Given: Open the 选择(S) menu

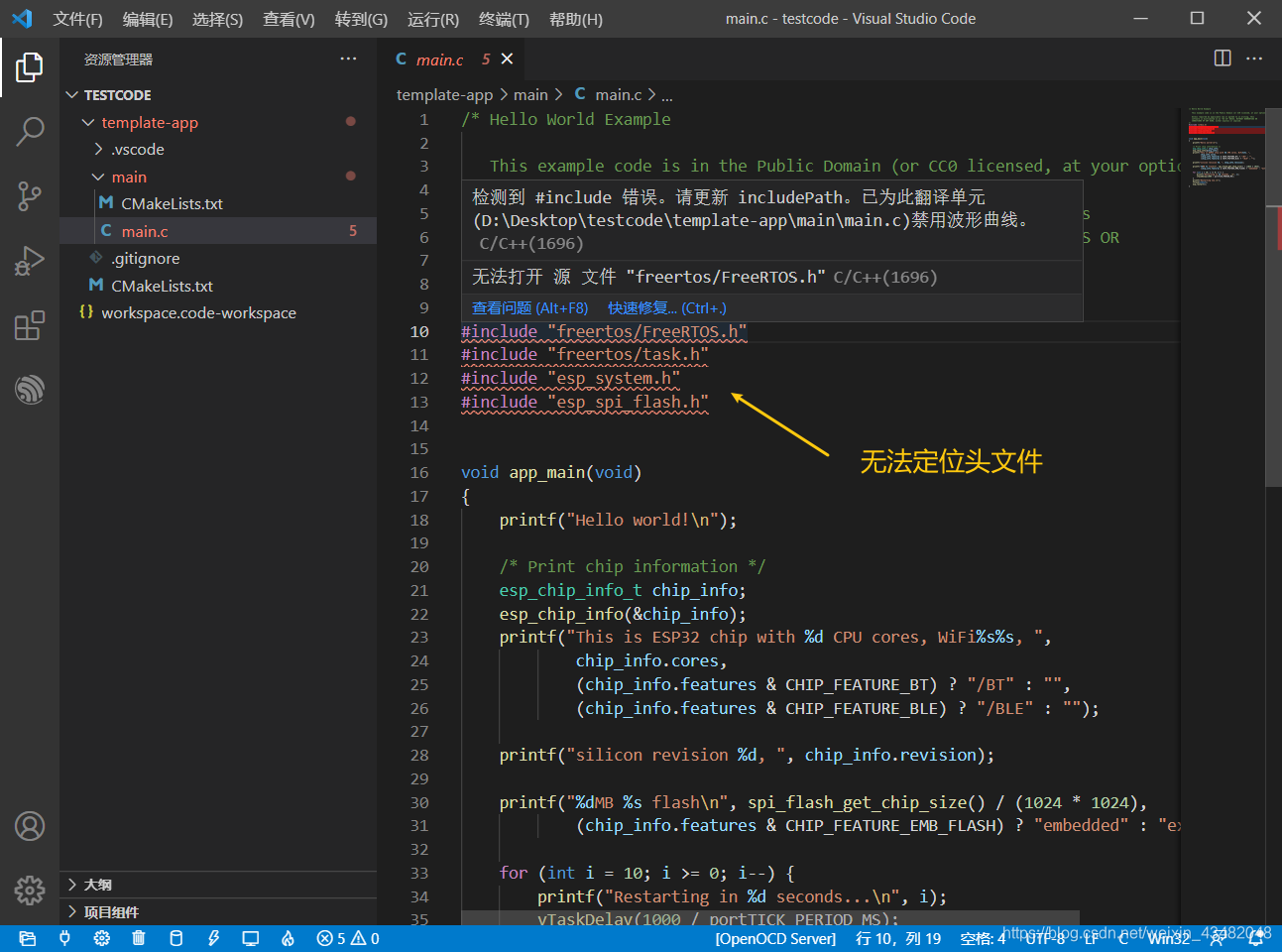Looking at the screenshot, I should click(217, 19).
